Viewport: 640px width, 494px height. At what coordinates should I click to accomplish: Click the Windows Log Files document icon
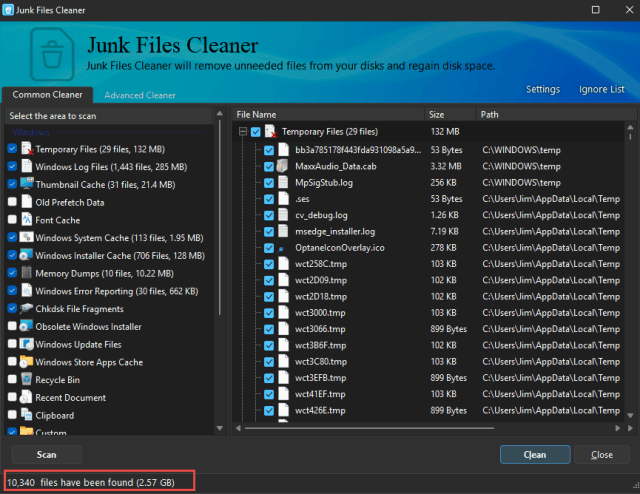(27, 166)
